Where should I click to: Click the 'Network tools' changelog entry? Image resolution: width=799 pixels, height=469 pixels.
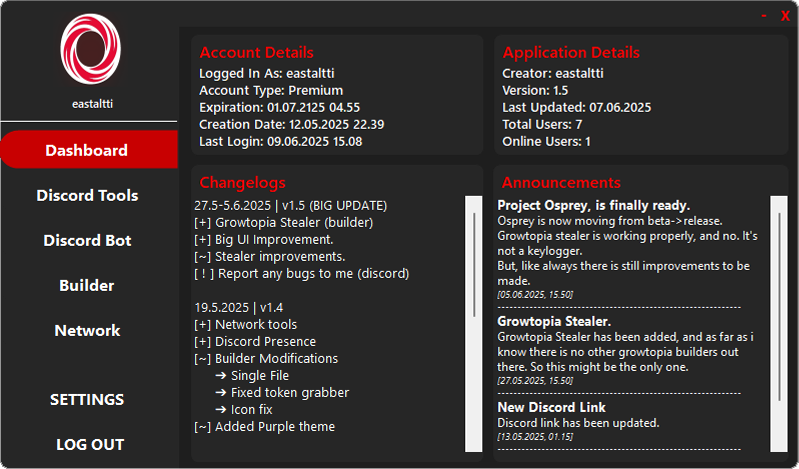245,325
